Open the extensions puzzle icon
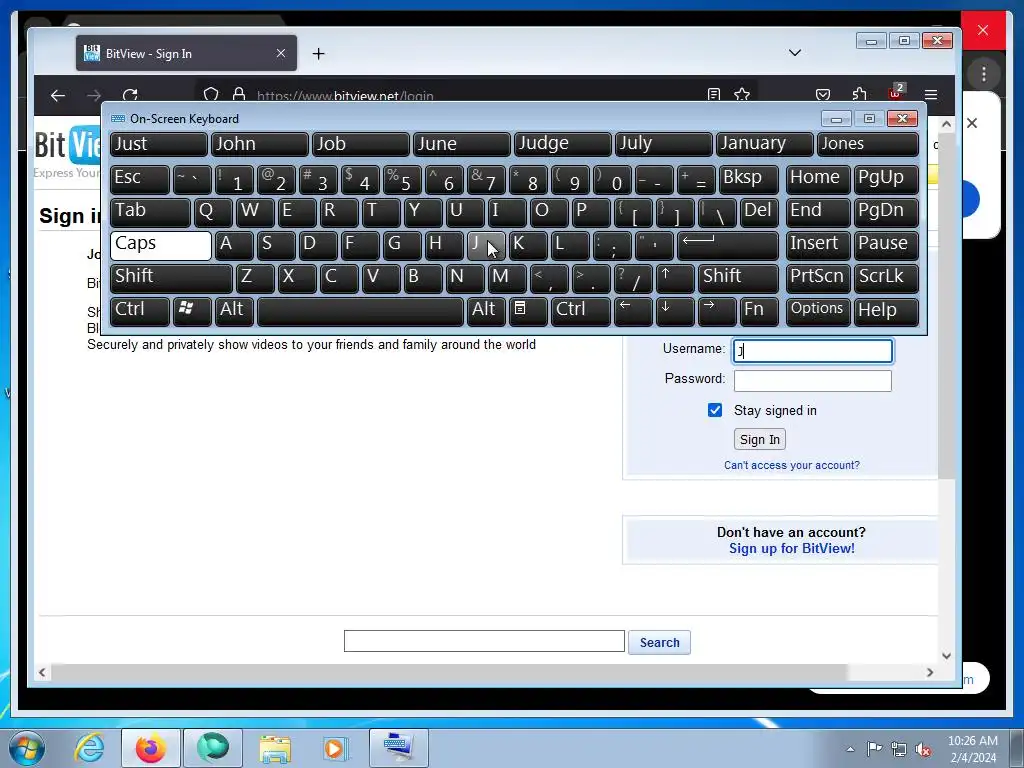 (859, 95)
